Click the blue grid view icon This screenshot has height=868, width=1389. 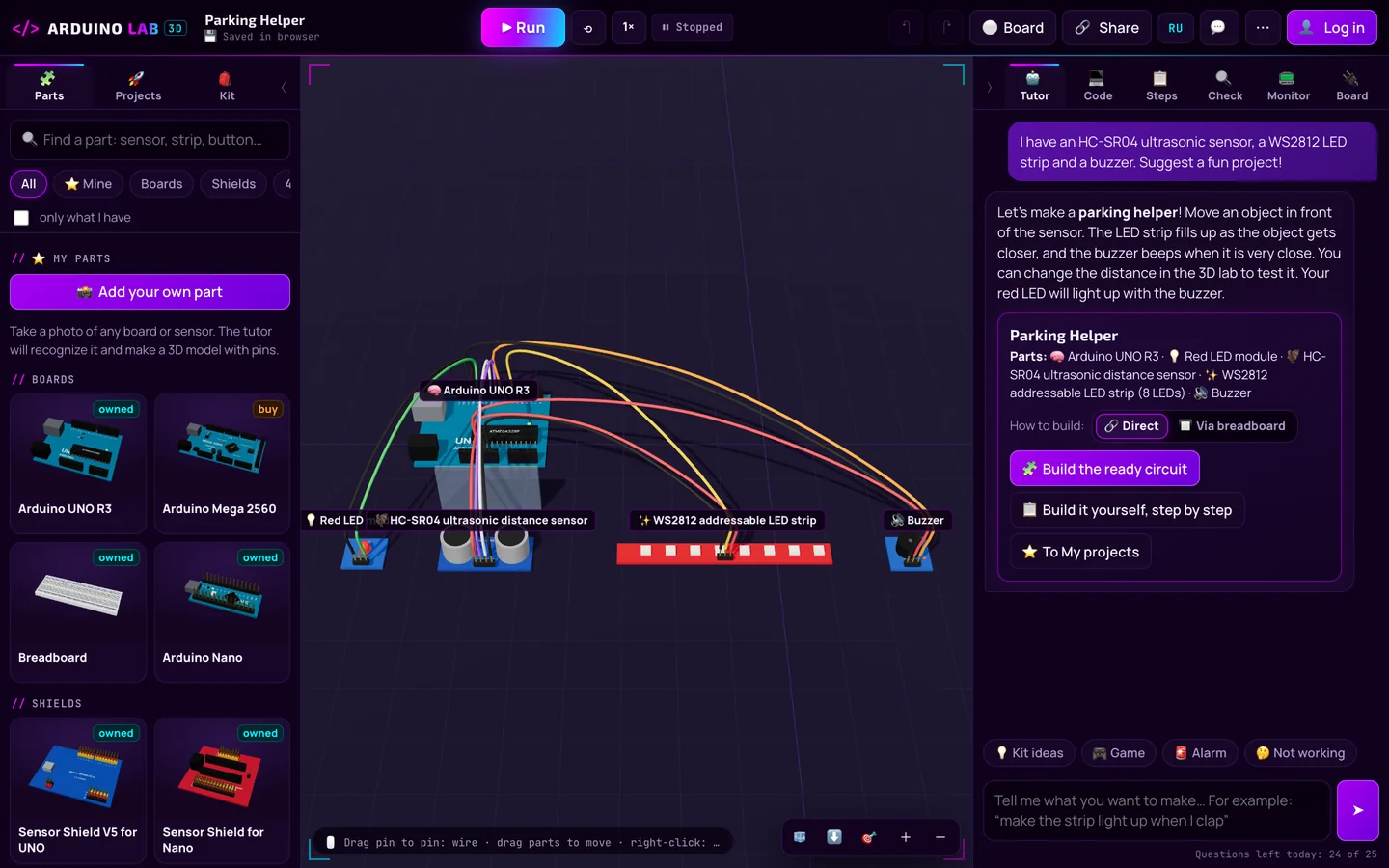click(800, 837)
